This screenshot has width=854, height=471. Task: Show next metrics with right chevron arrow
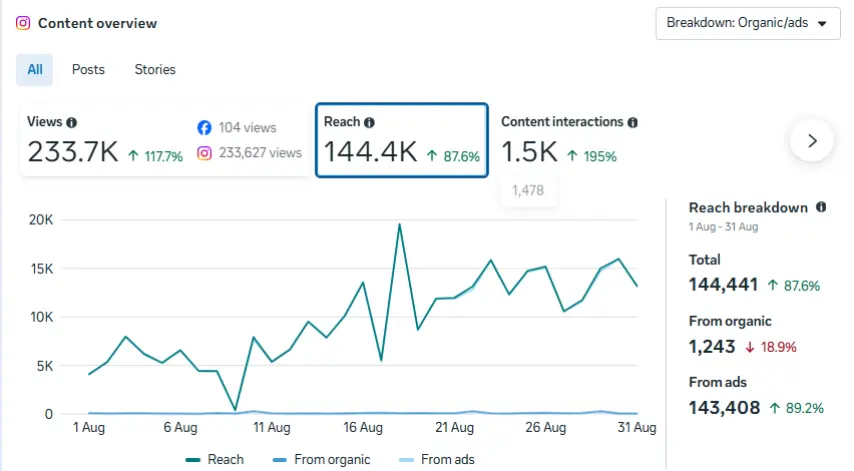(812, 141)
